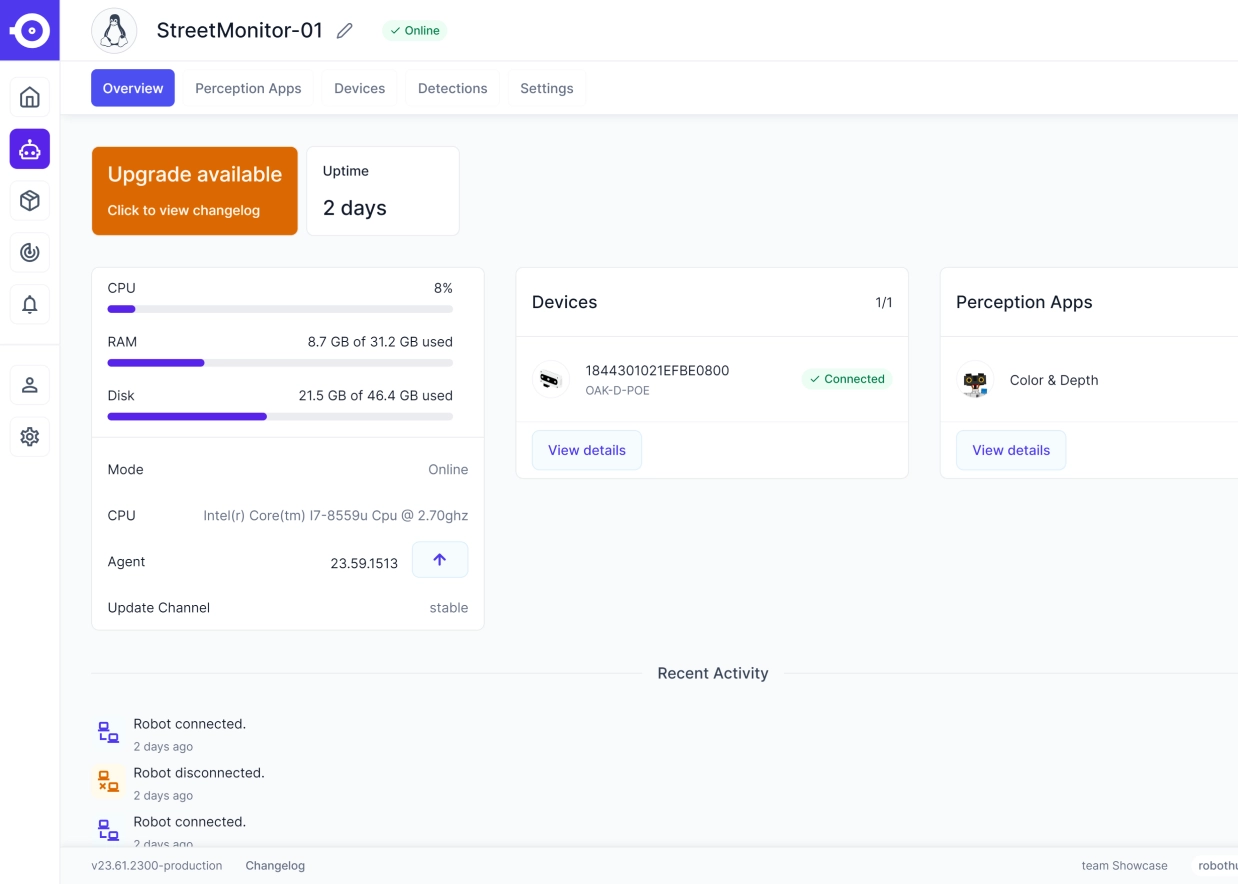Viewport: 1238px width, 884px height.
Task: Open the Changelog link in footer
Action: pyautogui.click(x=275, y=866)
